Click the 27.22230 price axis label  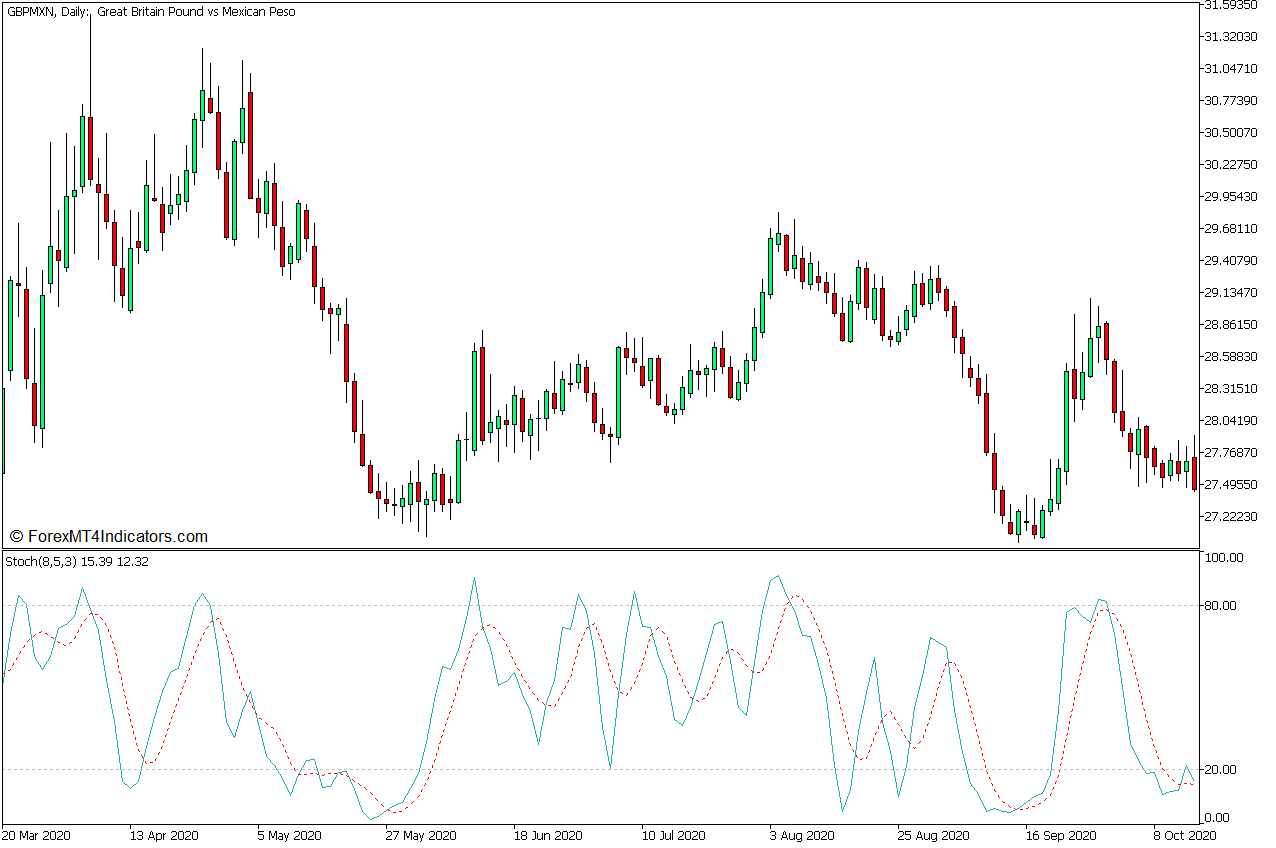click(1231, 517)
